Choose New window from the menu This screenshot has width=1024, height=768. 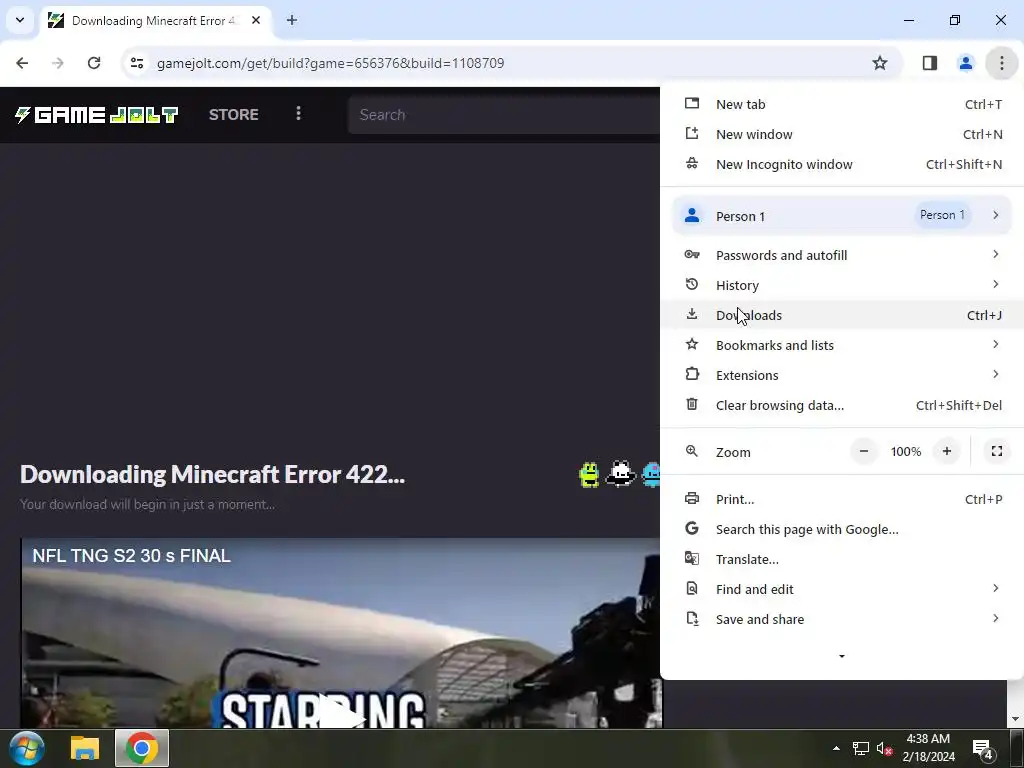(842, 135)
